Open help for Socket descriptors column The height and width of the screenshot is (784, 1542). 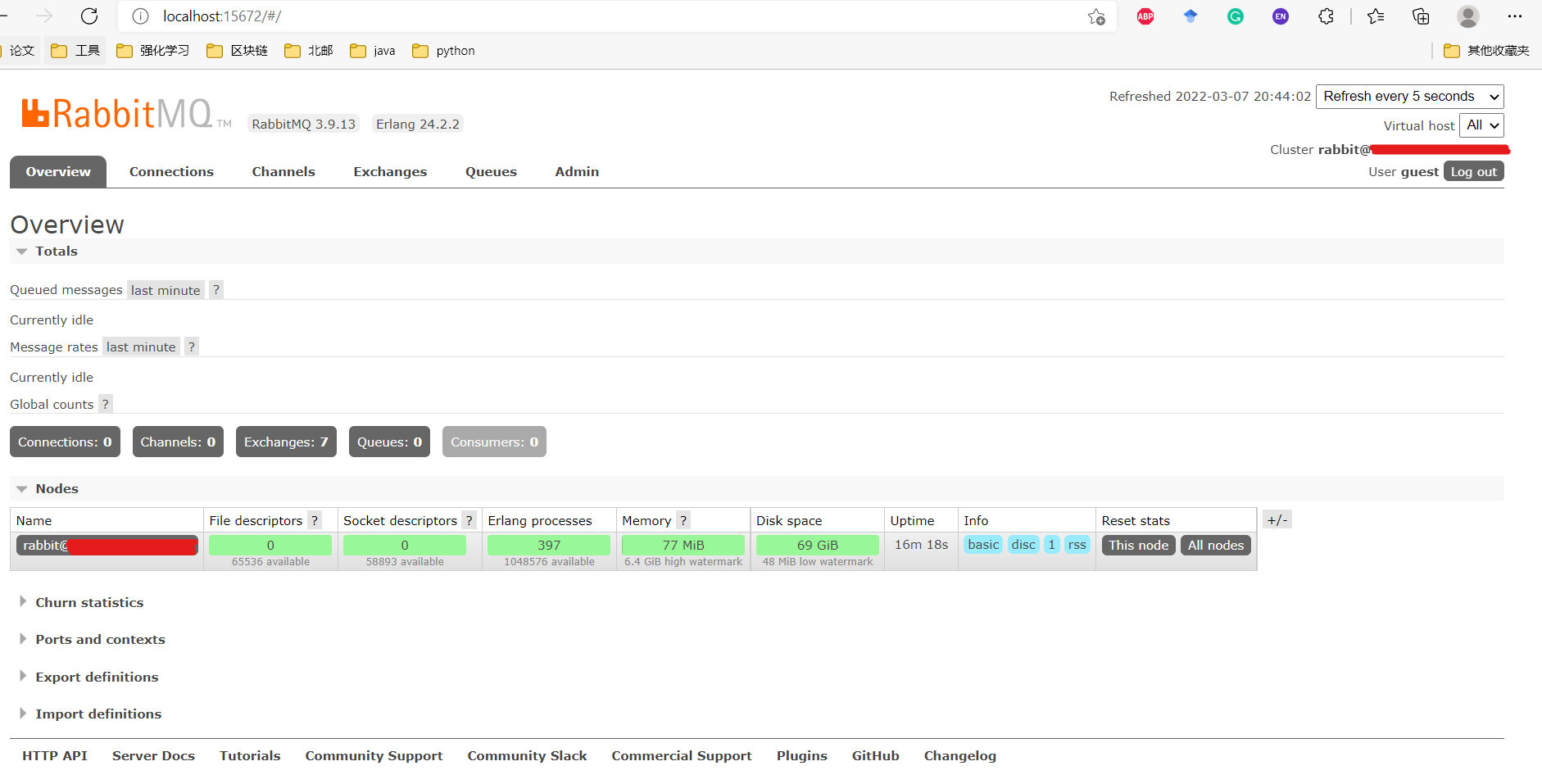469,521
